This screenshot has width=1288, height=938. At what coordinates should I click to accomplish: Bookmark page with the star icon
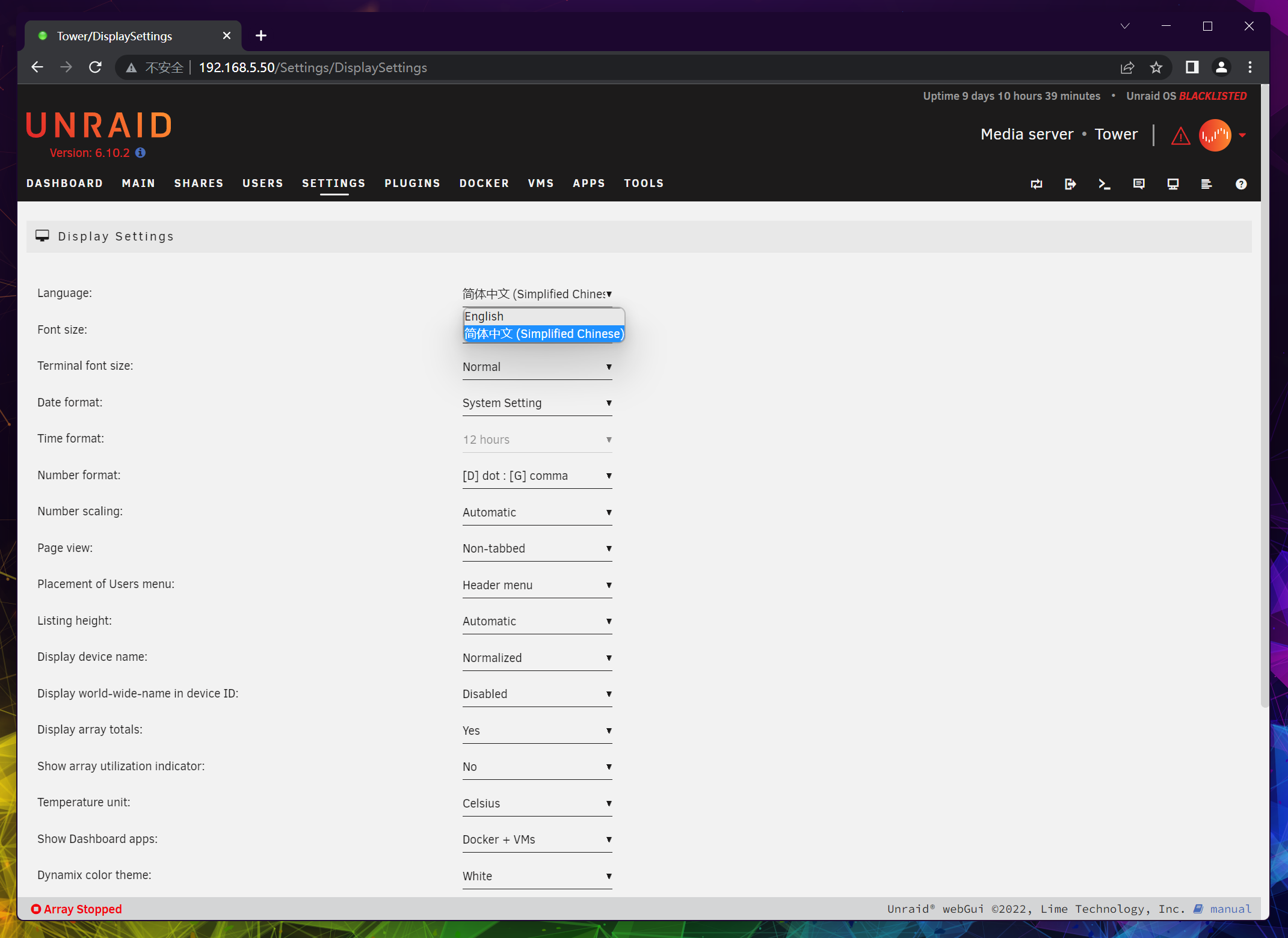pyautogui.click(x=1156, y=67)
